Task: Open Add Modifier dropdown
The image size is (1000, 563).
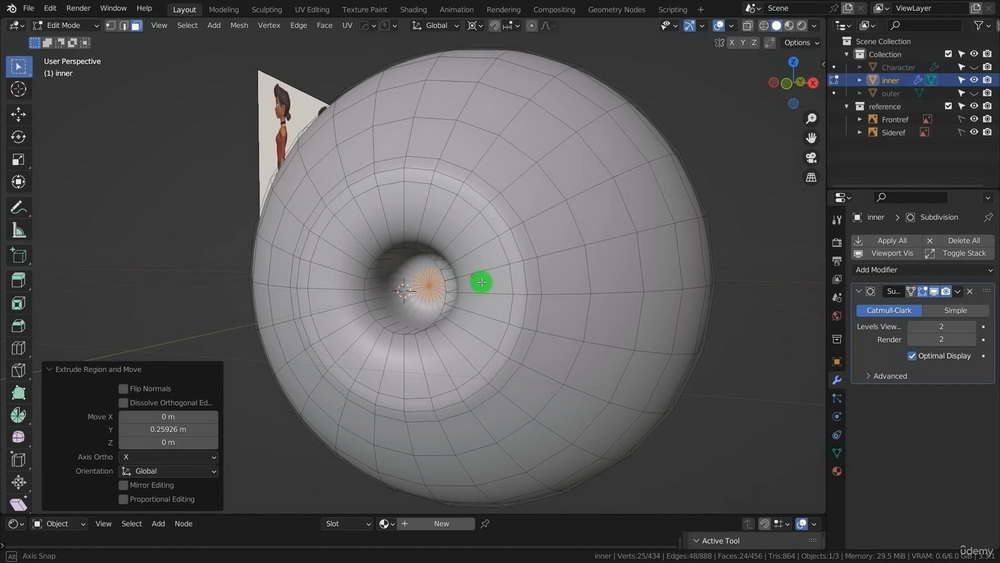Action: (923, 270)
